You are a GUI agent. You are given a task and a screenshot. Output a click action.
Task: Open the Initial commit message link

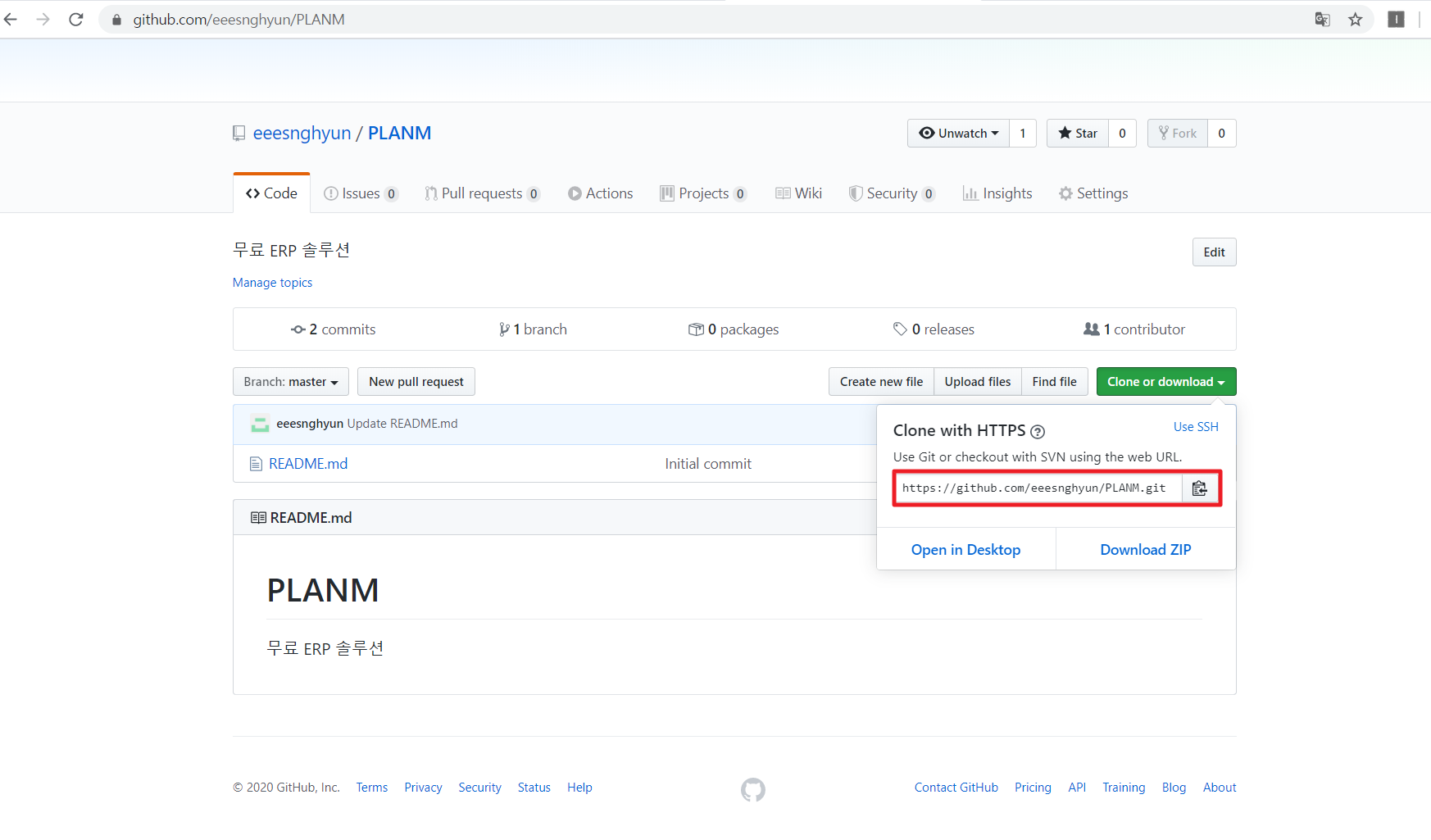(708, 464)
